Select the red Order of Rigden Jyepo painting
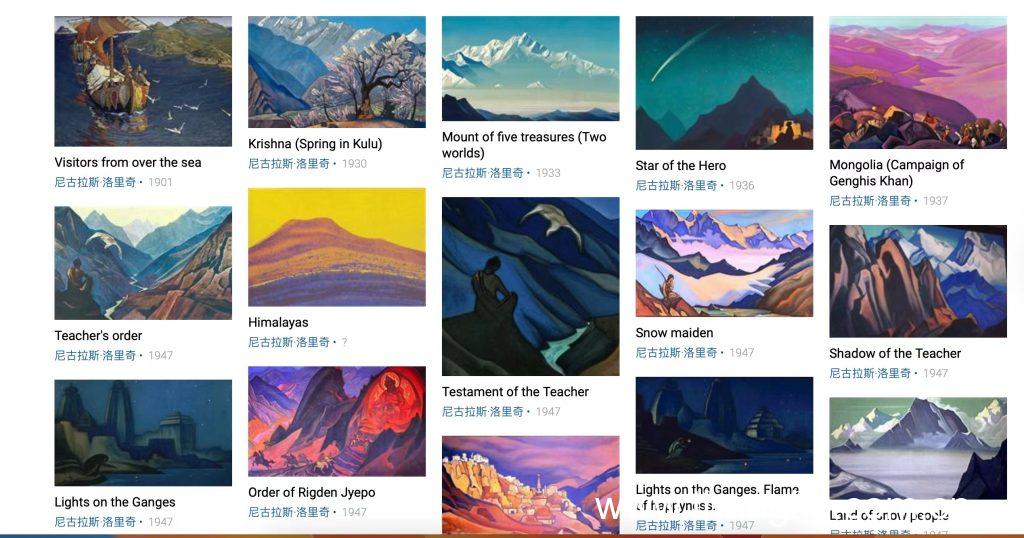The width and height of the screenshot is (1024, 538). pos(337,421)
